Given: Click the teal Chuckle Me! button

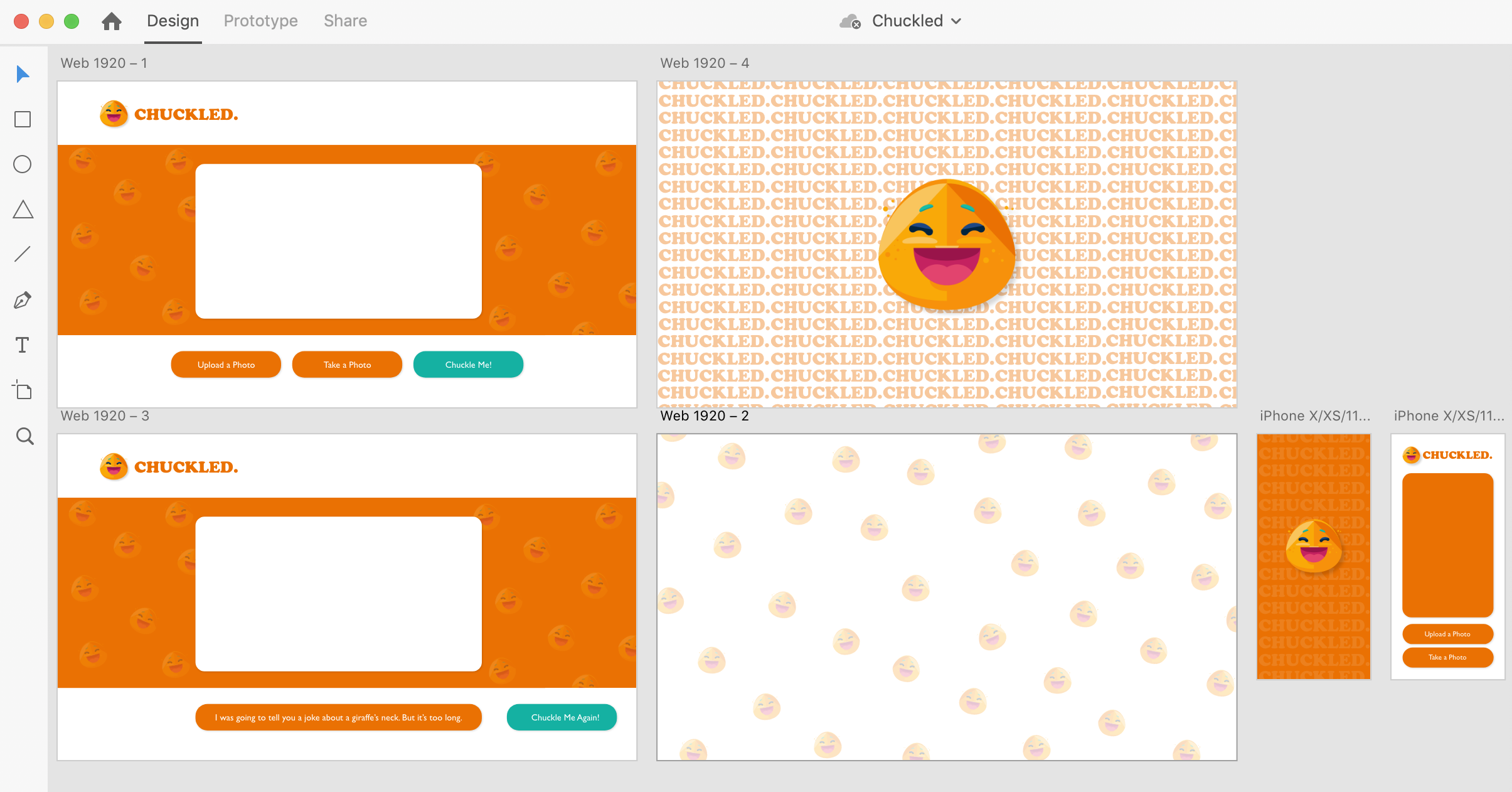Looking at the screenshot, I should [468, 365].
